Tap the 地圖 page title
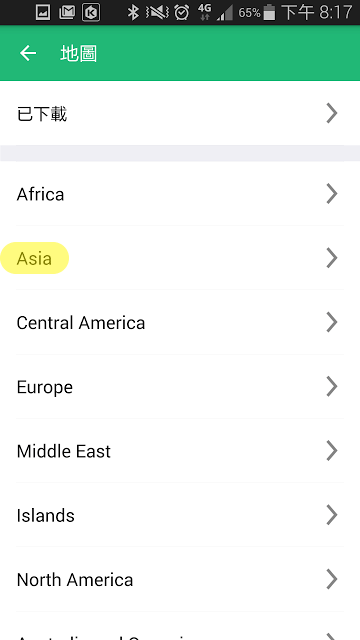This screenshot has height=640, width=360. (x=79, y=53)
